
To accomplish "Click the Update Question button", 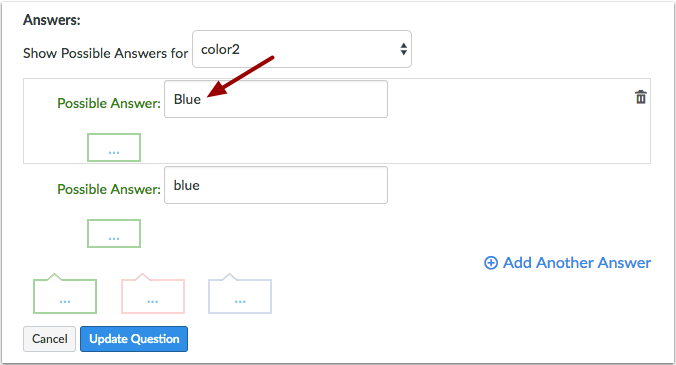I will (x=134, y=339).
